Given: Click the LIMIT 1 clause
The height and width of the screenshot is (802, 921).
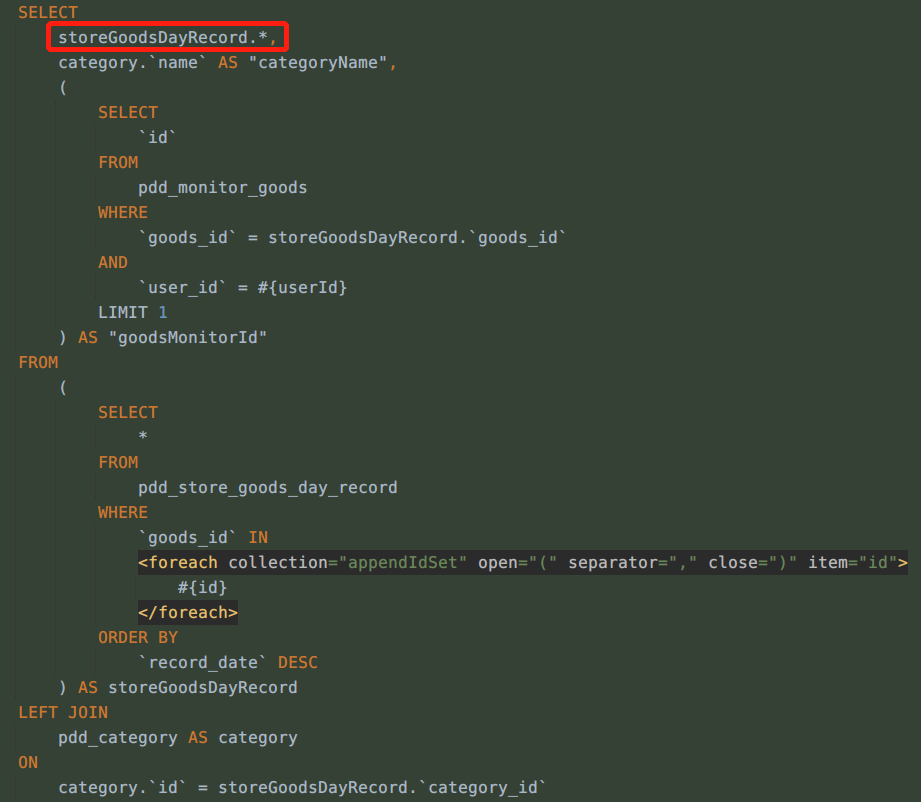Looking at the screenshot, I should (133, 313).
